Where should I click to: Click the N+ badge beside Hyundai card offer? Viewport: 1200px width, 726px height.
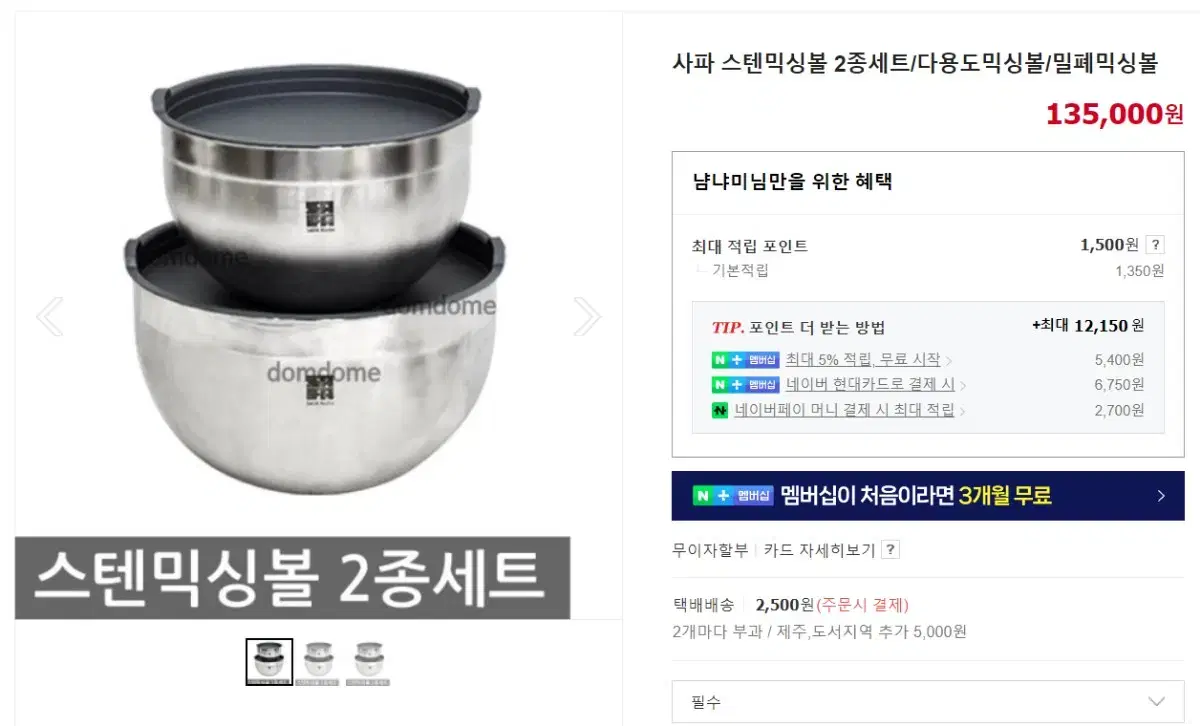745,385
